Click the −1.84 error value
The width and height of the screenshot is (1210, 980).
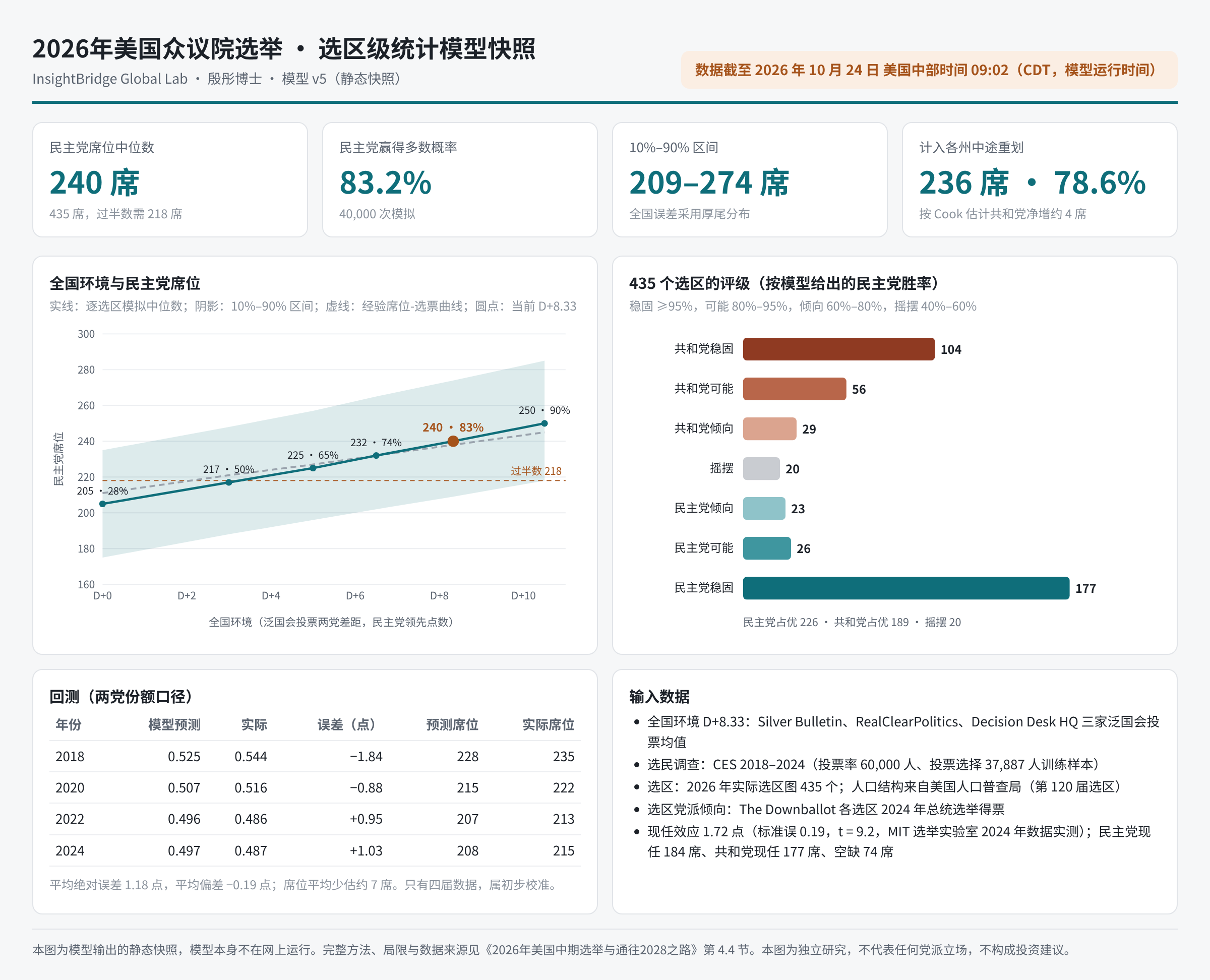click(366, 757)
